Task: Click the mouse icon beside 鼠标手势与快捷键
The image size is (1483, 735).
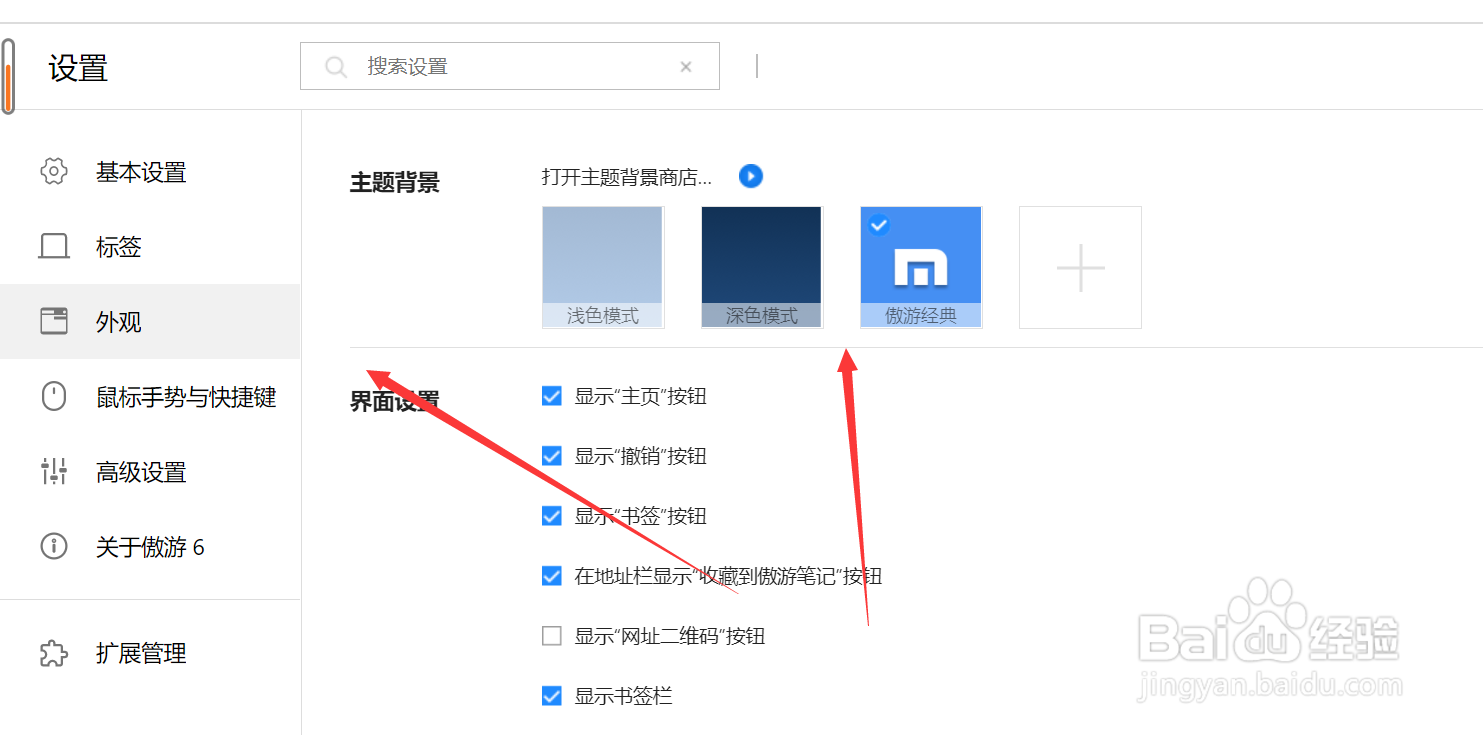Action: coord(53,396)
